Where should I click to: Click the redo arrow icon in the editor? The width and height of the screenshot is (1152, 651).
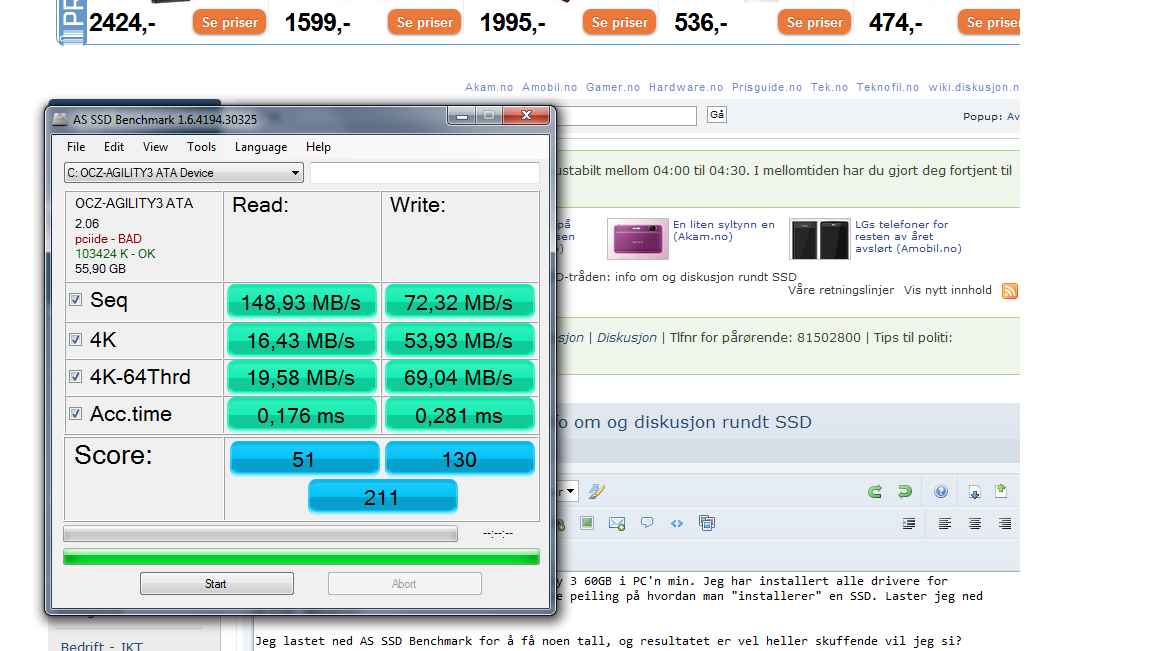click(x=904, y=492)
